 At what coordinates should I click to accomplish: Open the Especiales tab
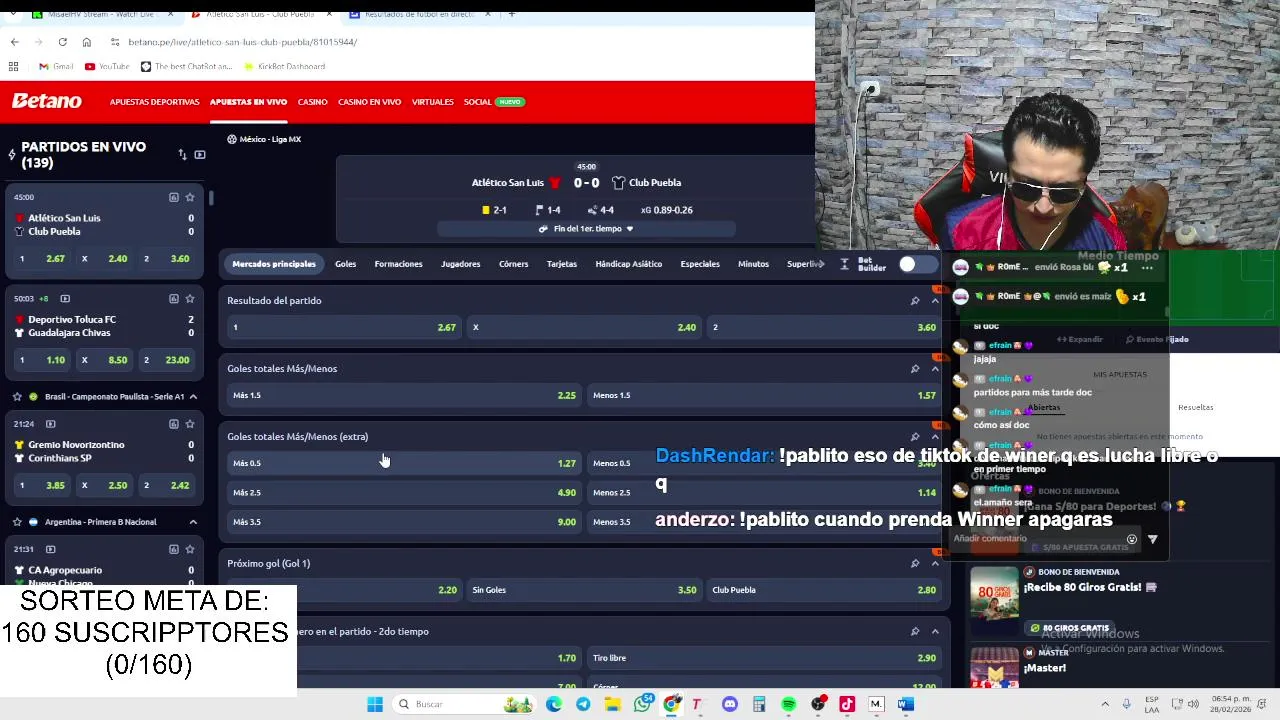(700, 264)
